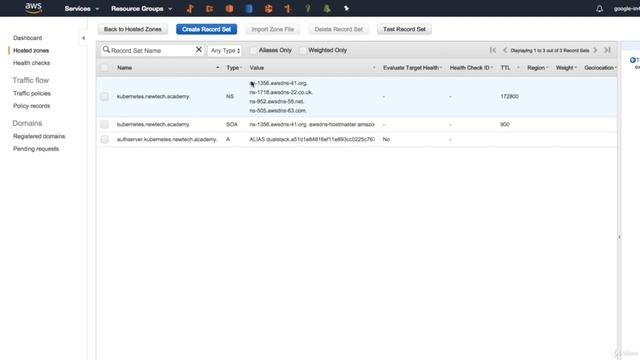The width and height of the screenshot is (640, 360).
Task: Open the Services menu
Action: coord(82,9)
